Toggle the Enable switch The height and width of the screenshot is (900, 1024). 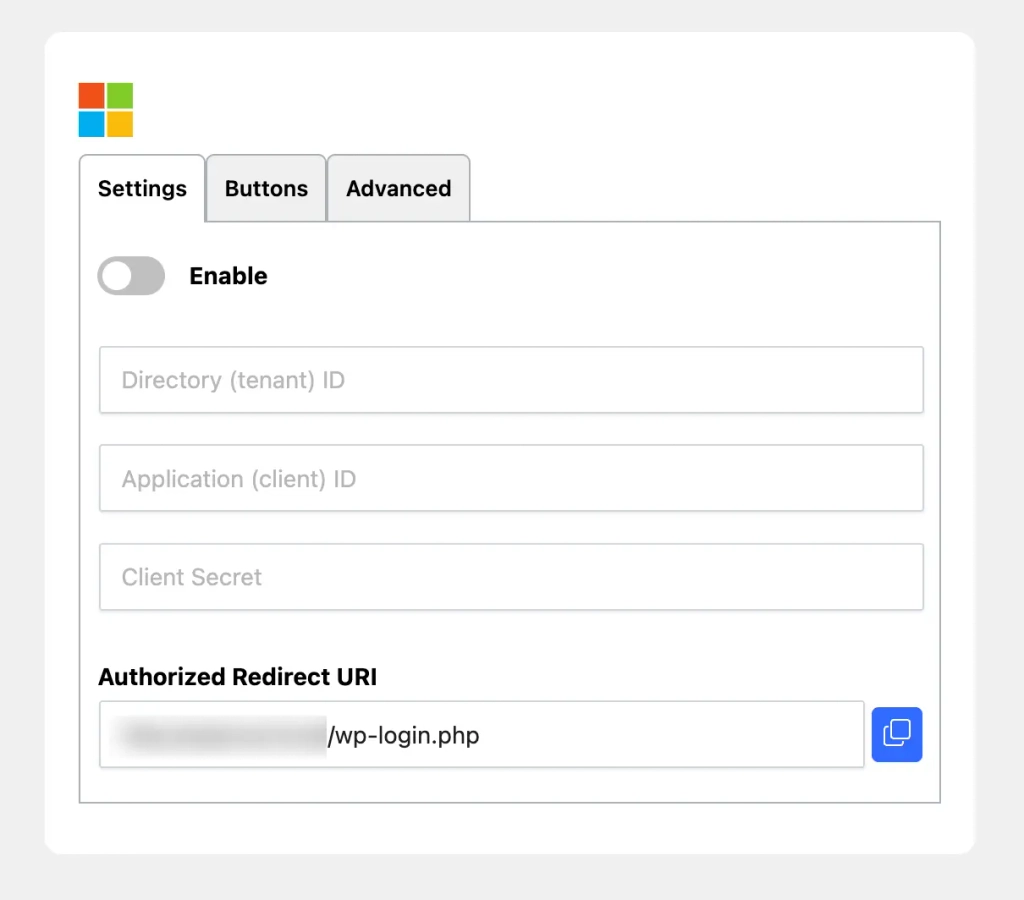pos(131,276)
